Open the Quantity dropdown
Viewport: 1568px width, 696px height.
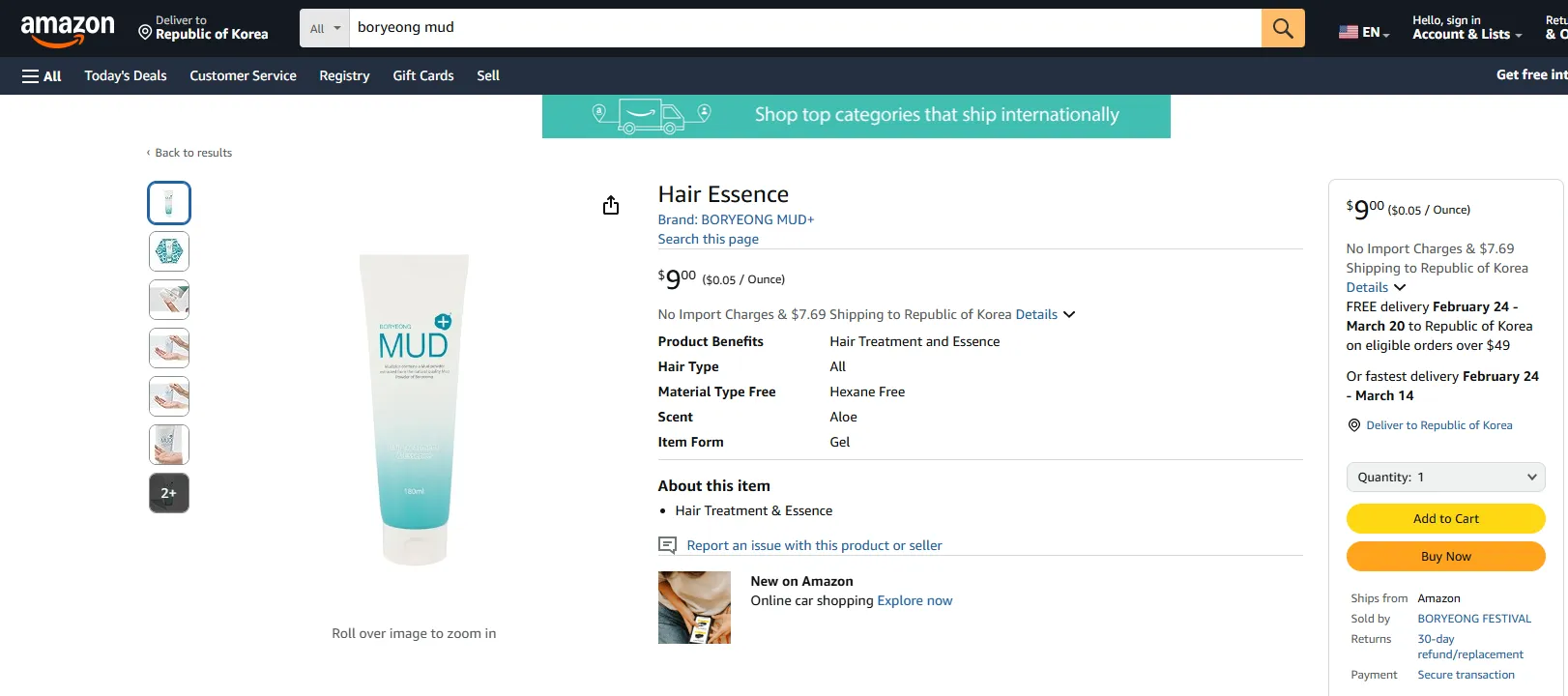tap(1445, 477)
